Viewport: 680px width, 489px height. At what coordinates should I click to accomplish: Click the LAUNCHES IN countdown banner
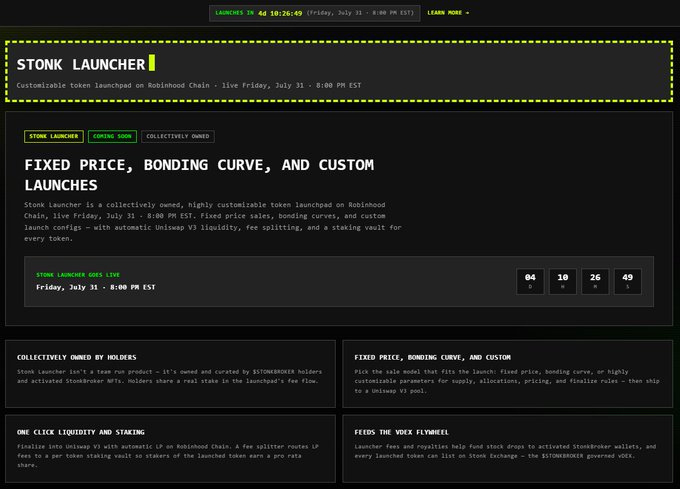314,13
